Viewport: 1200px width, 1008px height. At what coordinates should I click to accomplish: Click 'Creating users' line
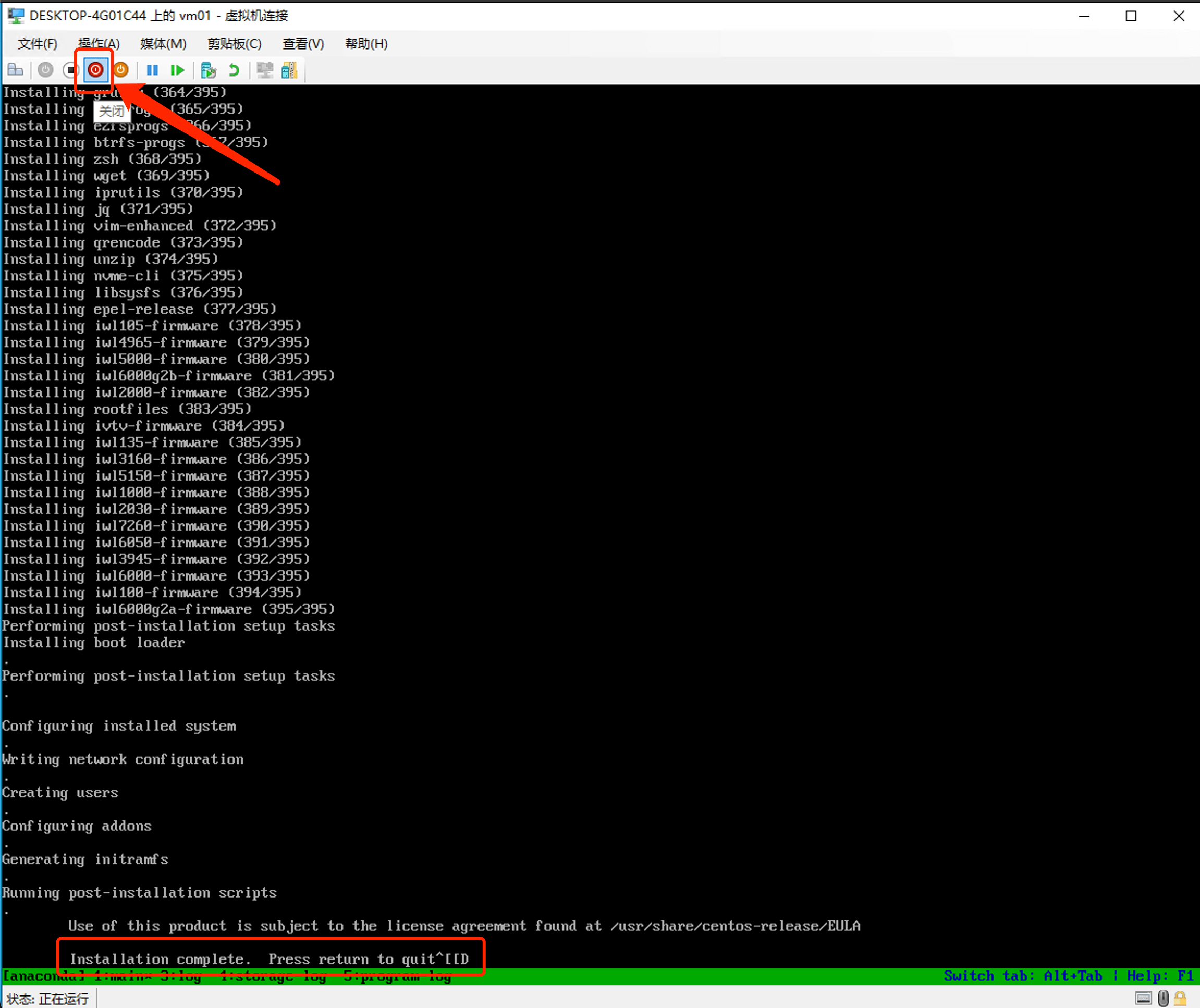click(60, 792)
